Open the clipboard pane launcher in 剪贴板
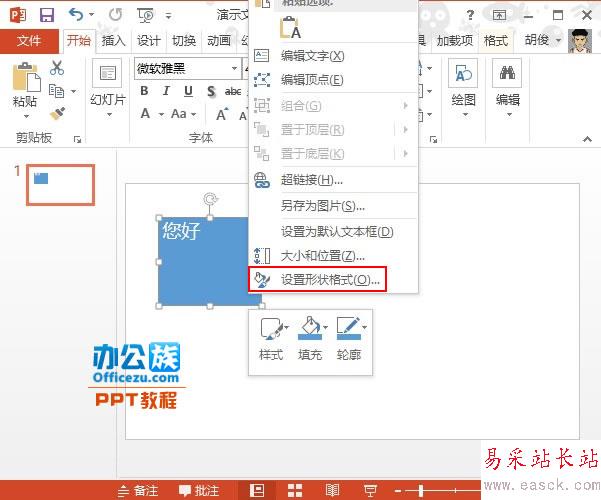This screenshot has width=601, height=500. pos(77,140)
